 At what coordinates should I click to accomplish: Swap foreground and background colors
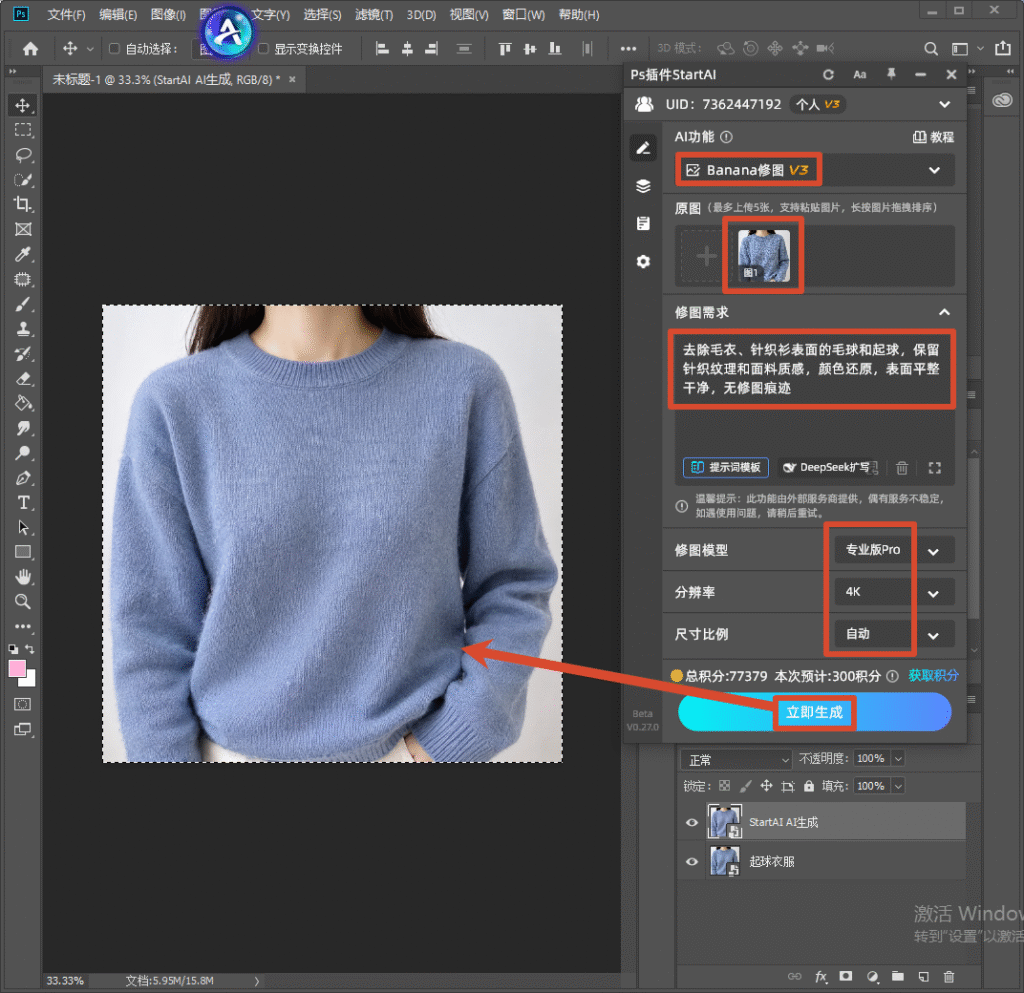coord(29,649)
